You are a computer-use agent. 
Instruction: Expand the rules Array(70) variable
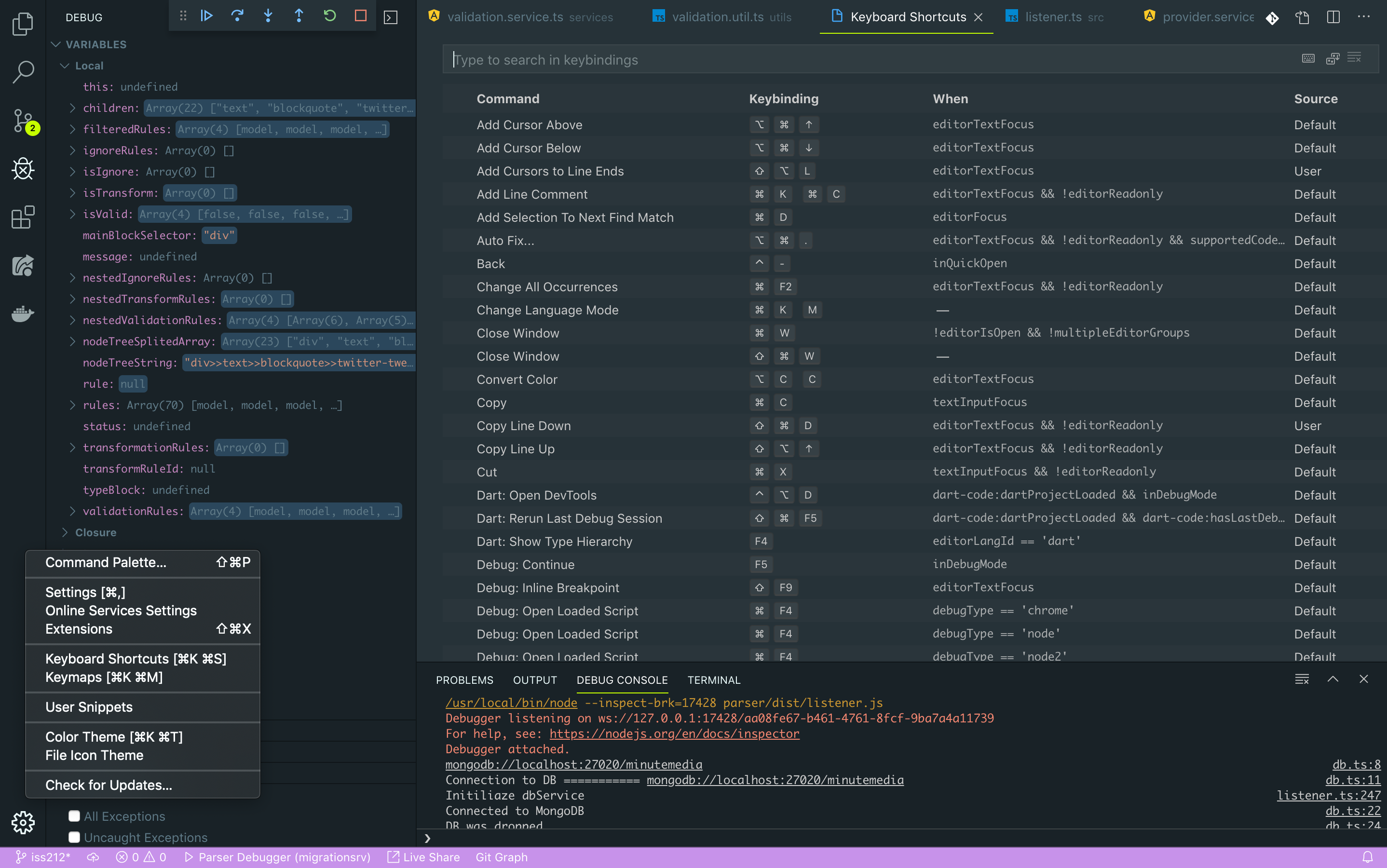tap(72, 405)
